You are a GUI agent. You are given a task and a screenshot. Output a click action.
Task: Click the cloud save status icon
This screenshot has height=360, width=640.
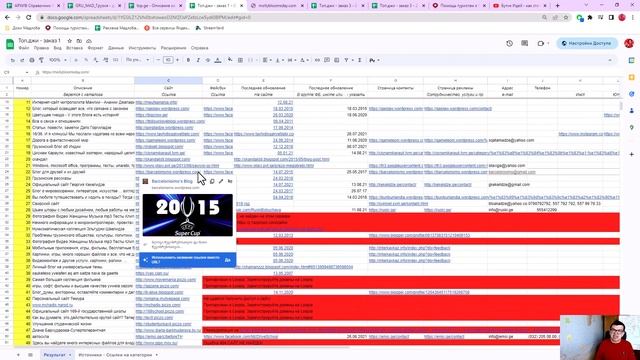click(89, 41)
